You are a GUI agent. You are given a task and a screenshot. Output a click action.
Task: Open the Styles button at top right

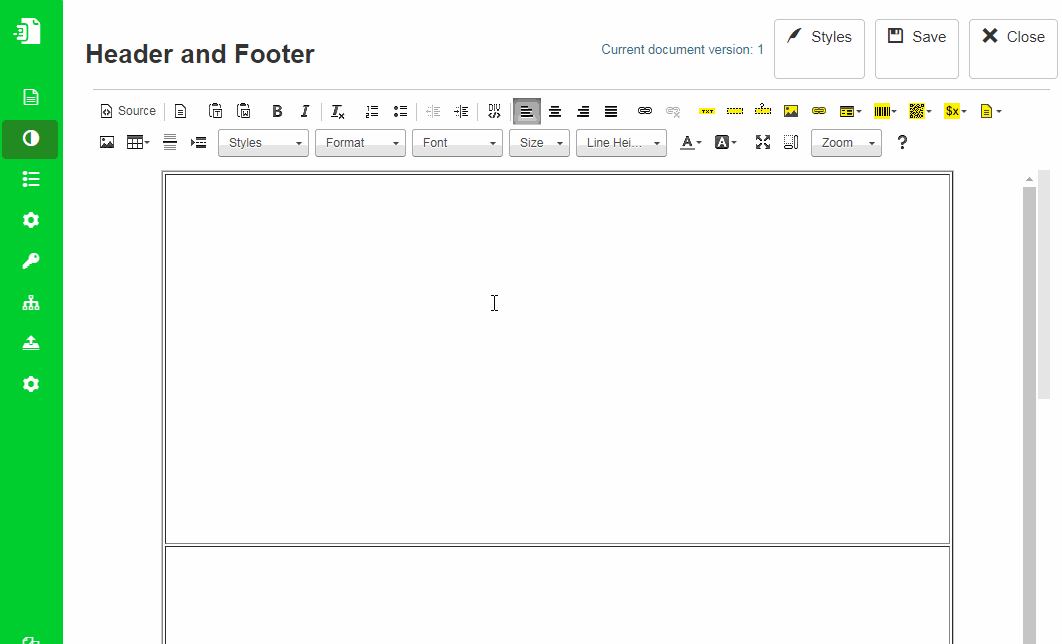click(x=819, y=48)
